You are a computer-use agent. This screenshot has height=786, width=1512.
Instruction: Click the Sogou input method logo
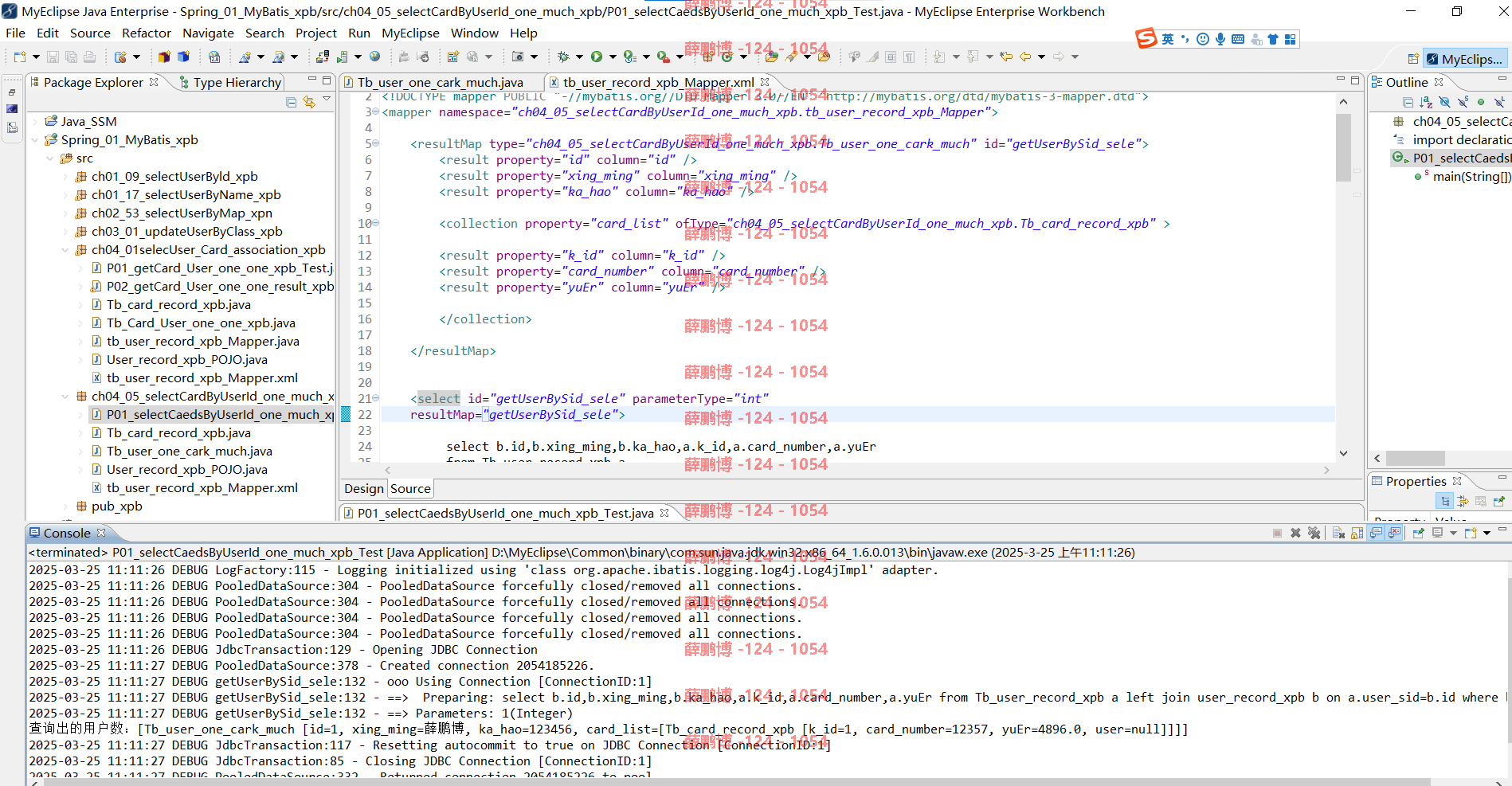point(1146,38)
